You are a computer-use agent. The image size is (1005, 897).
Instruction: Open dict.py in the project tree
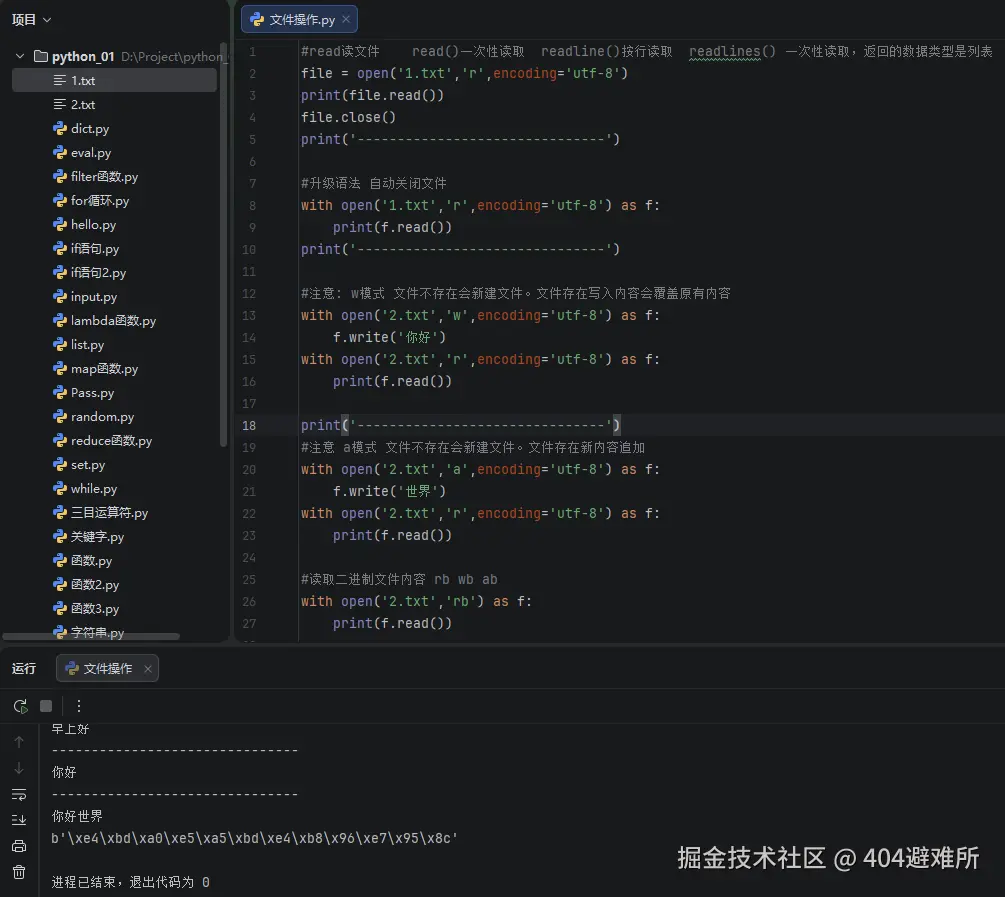pyautogui.click(x=90, y=128)
